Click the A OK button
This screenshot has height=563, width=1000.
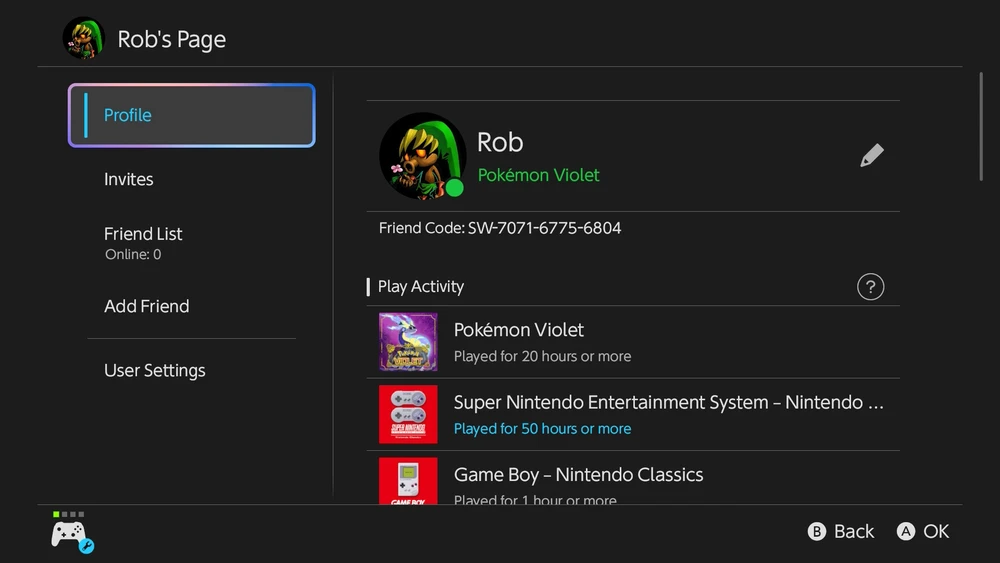[x=923, y=531]
